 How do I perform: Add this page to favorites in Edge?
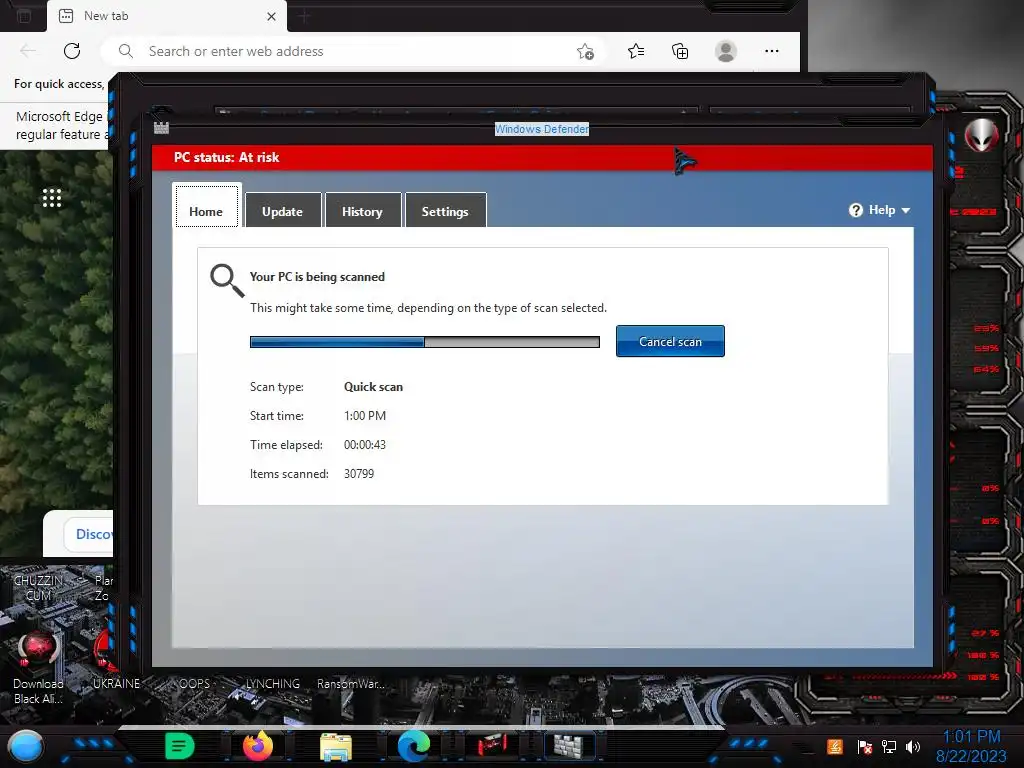tap(585, 51)
